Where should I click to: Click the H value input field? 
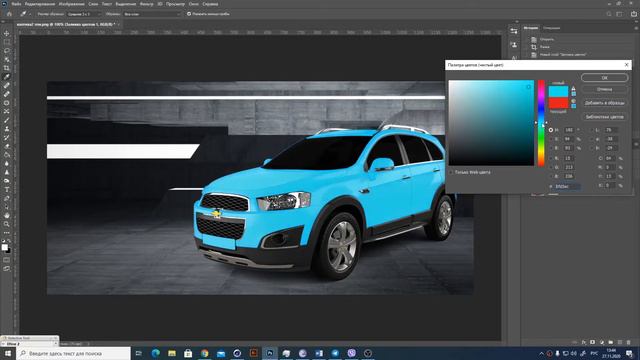coord(569,130)
